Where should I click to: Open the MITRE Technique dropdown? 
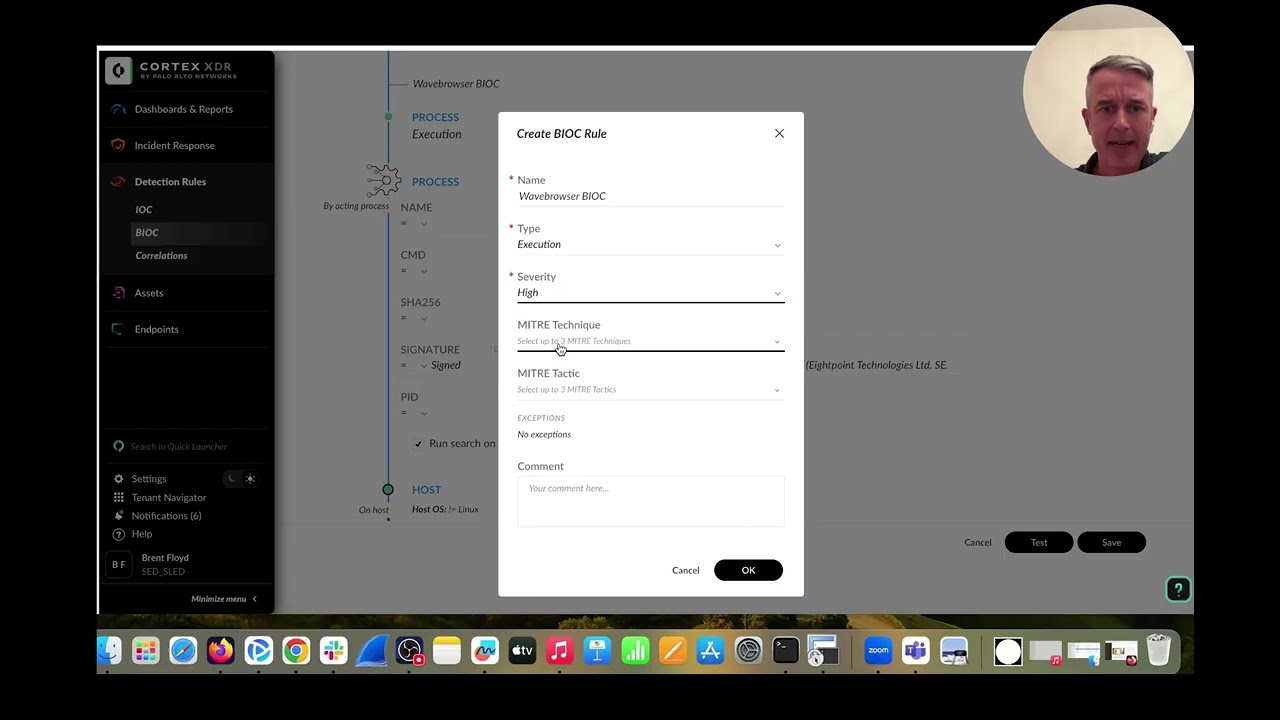[x=650, y=341]
